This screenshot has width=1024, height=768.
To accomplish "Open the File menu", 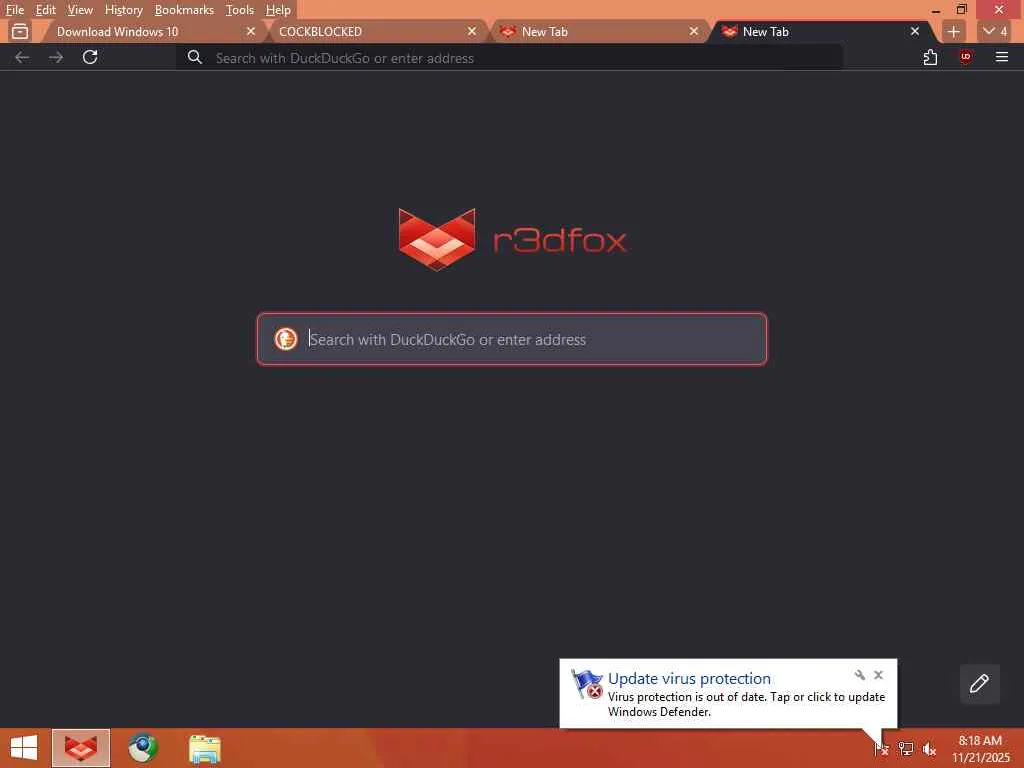I will [14, 10].
